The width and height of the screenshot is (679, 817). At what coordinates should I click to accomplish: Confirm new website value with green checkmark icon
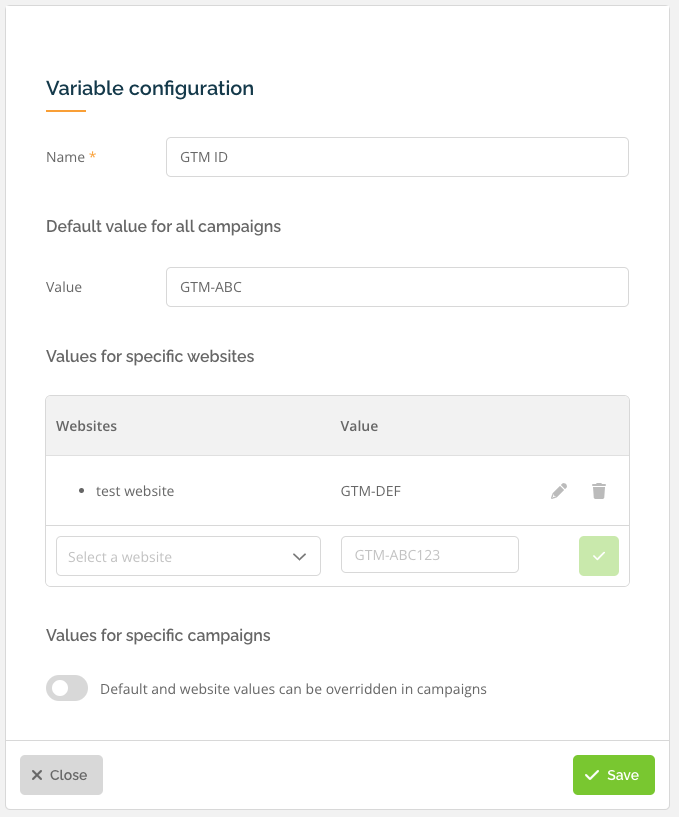click(598, 554)
